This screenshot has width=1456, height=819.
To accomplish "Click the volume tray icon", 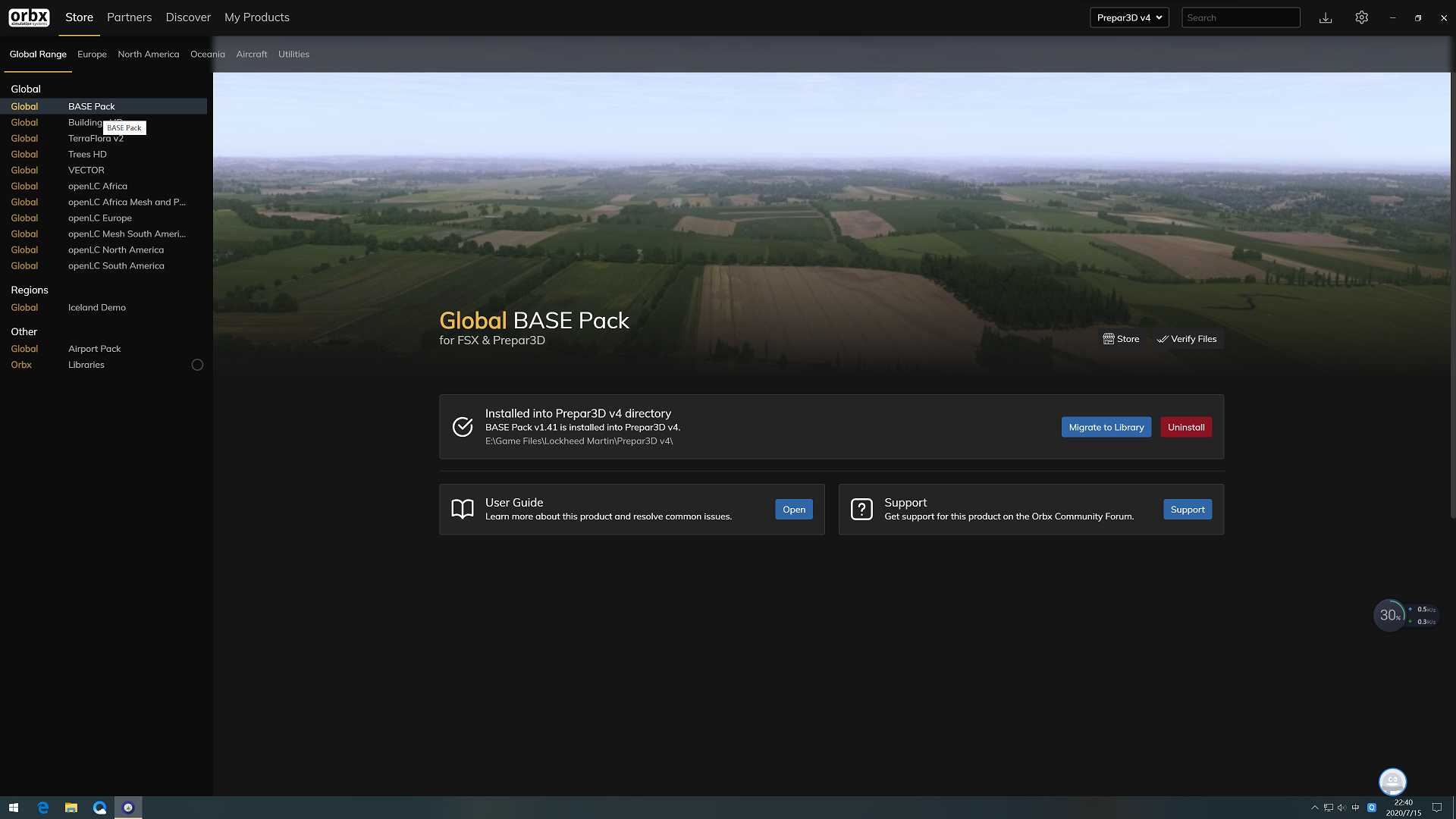I will [x=1341, y=808].
